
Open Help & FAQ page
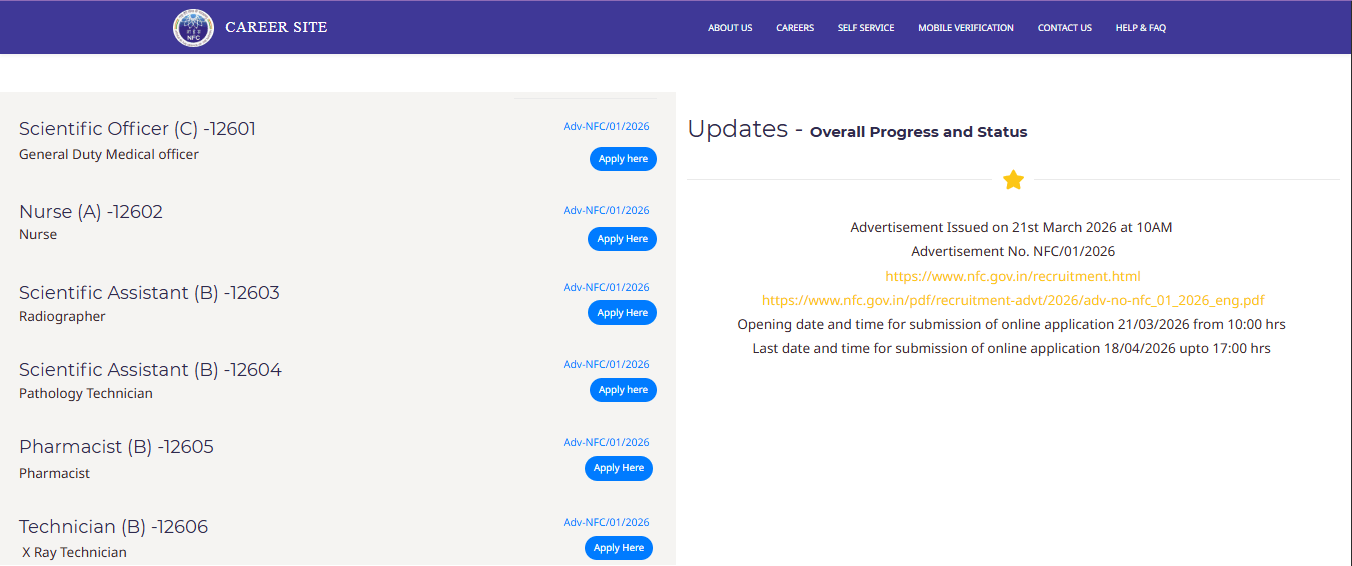click(1140, 28)
